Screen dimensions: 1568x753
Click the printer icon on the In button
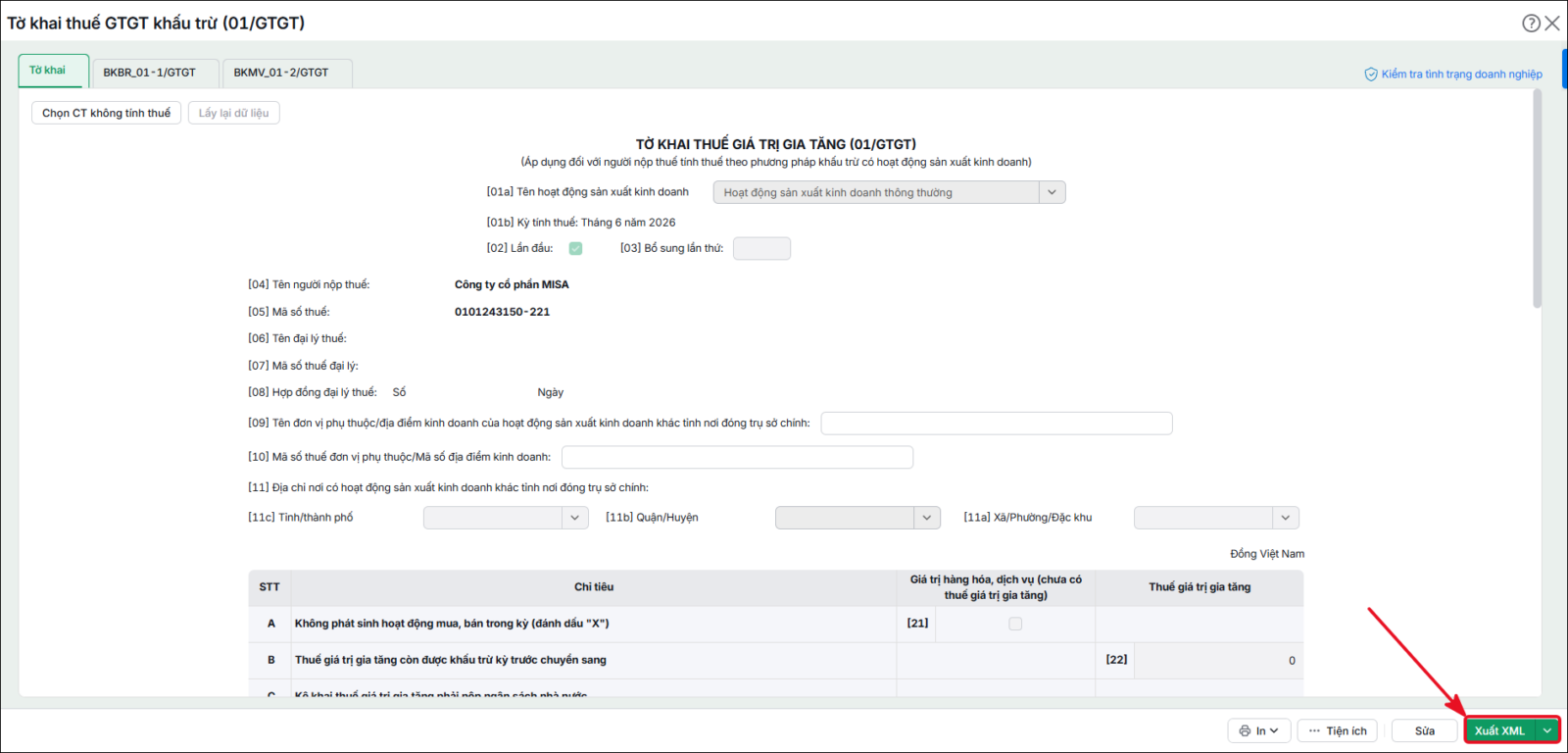pos(1245,730)
